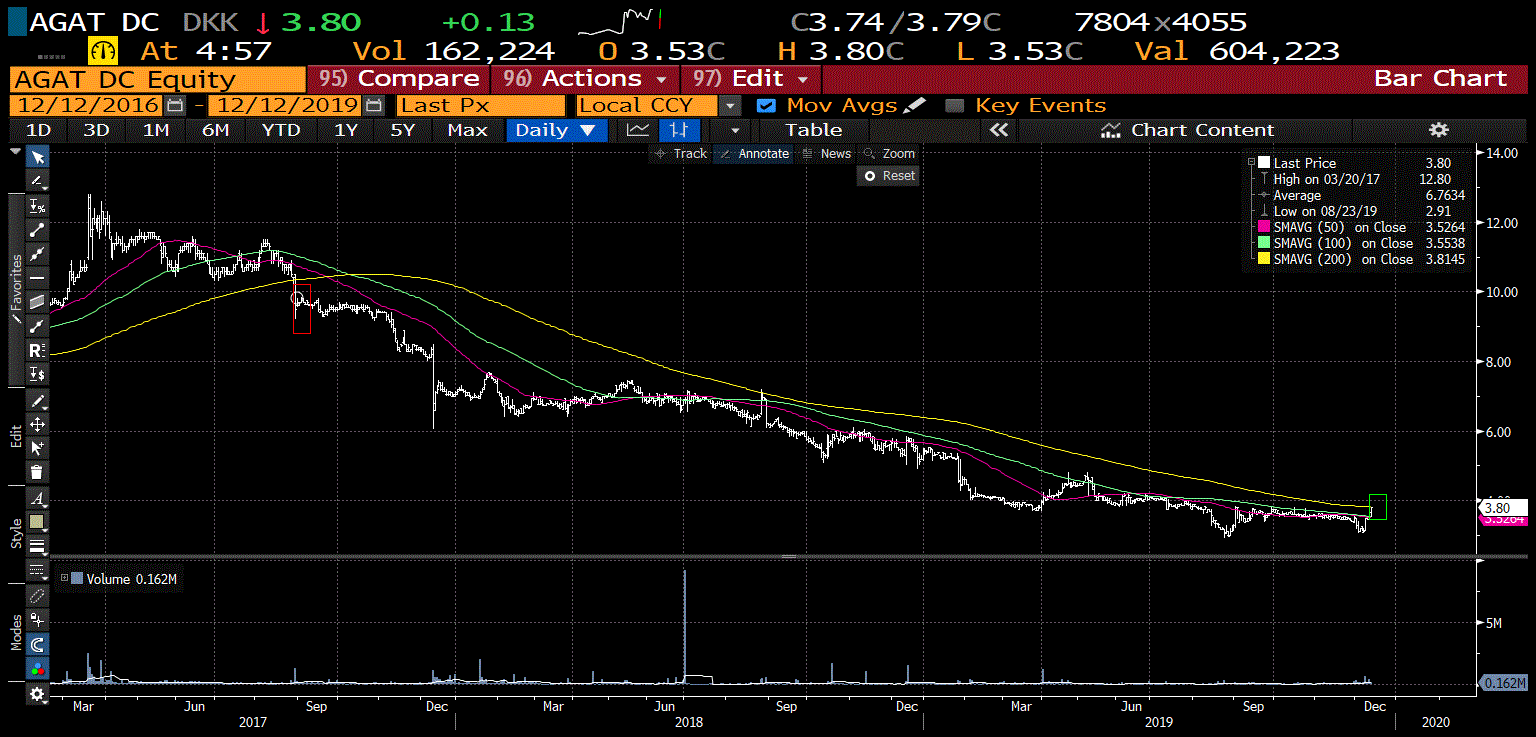
Task: Uncheck the Mov Avgs checkbox
Action: [x=766, y=105]
